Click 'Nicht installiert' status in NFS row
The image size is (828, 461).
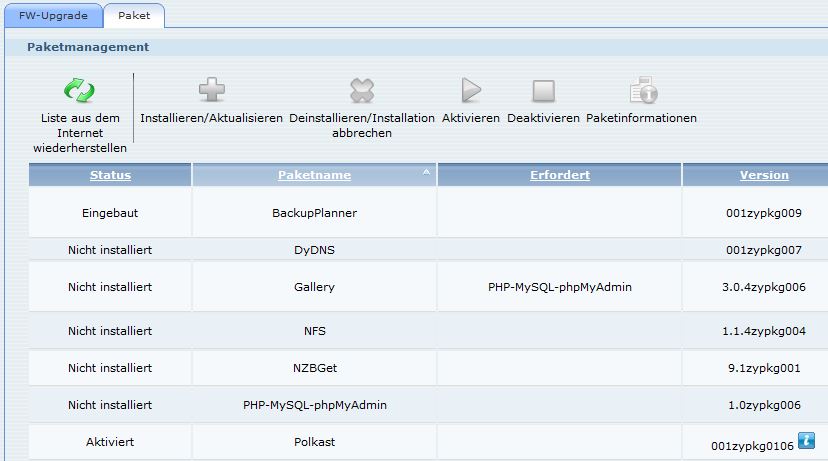[110, 331]
